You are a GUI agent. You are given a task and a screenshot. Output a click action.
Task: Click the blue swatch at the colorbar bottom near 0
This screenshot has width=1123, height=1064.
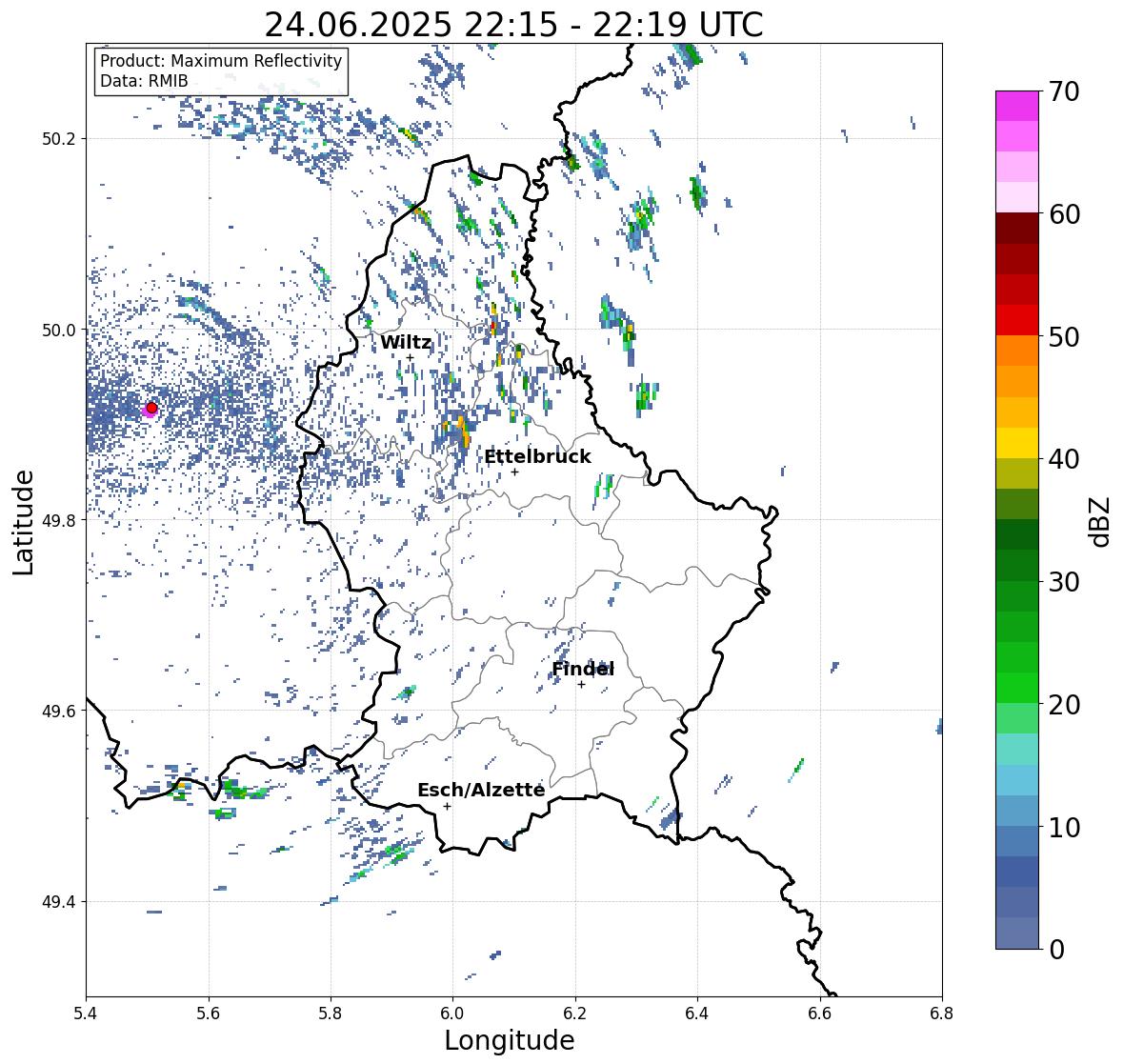tap(1017, 934)
